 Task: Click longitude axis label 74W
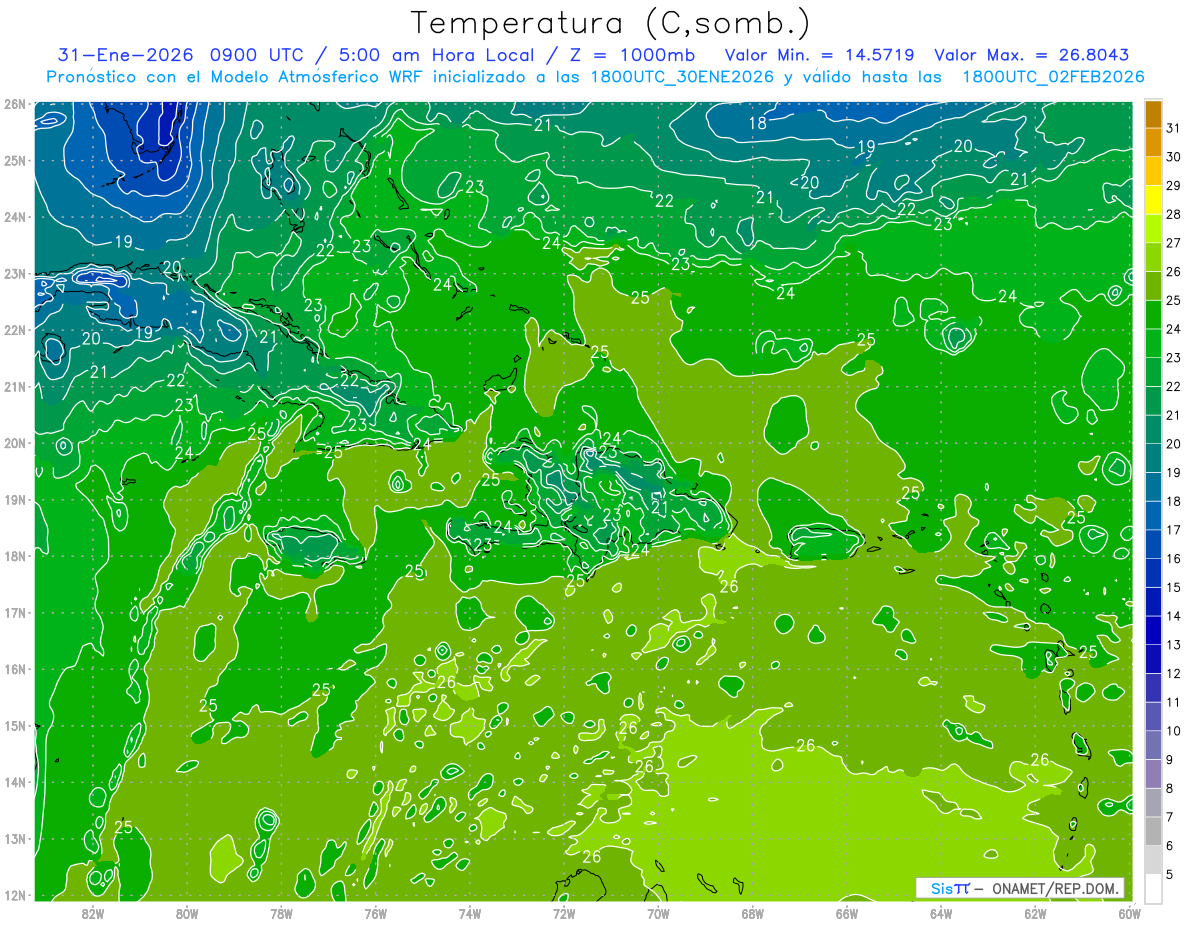(x=470, y=914)
